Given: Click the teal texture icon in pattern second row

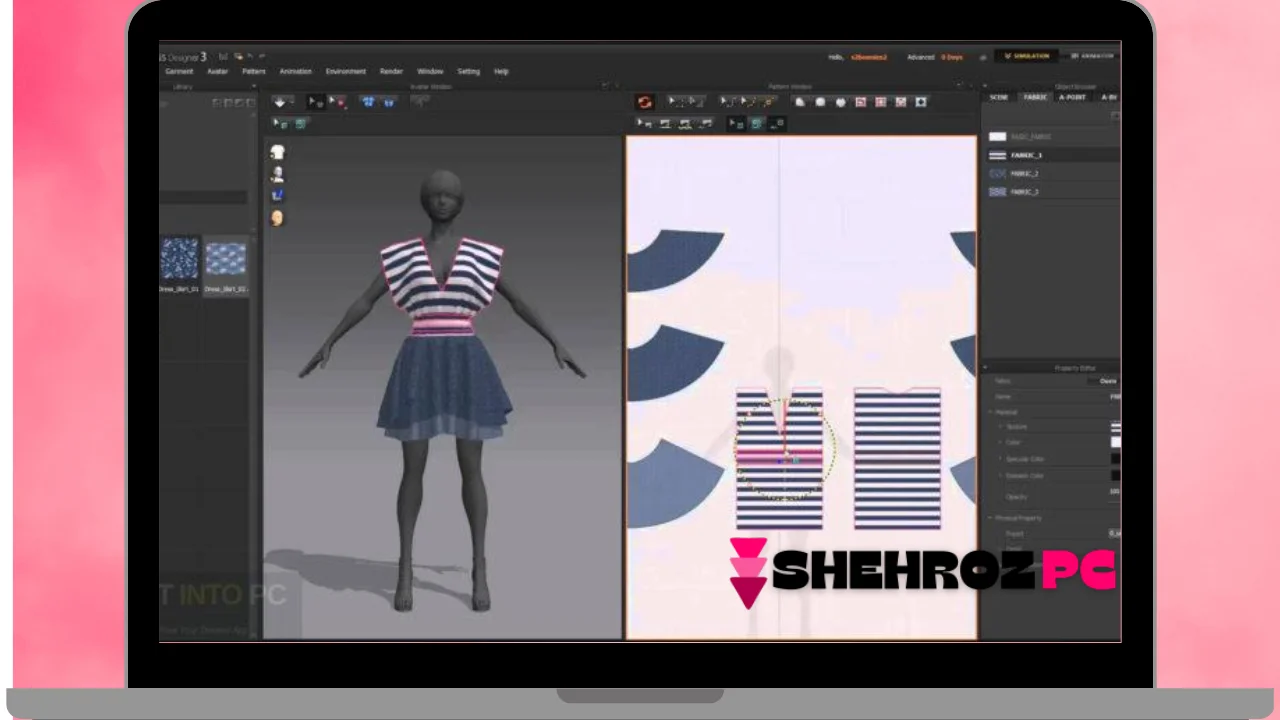Looking at the screenshot, I should tap(756, 124).
